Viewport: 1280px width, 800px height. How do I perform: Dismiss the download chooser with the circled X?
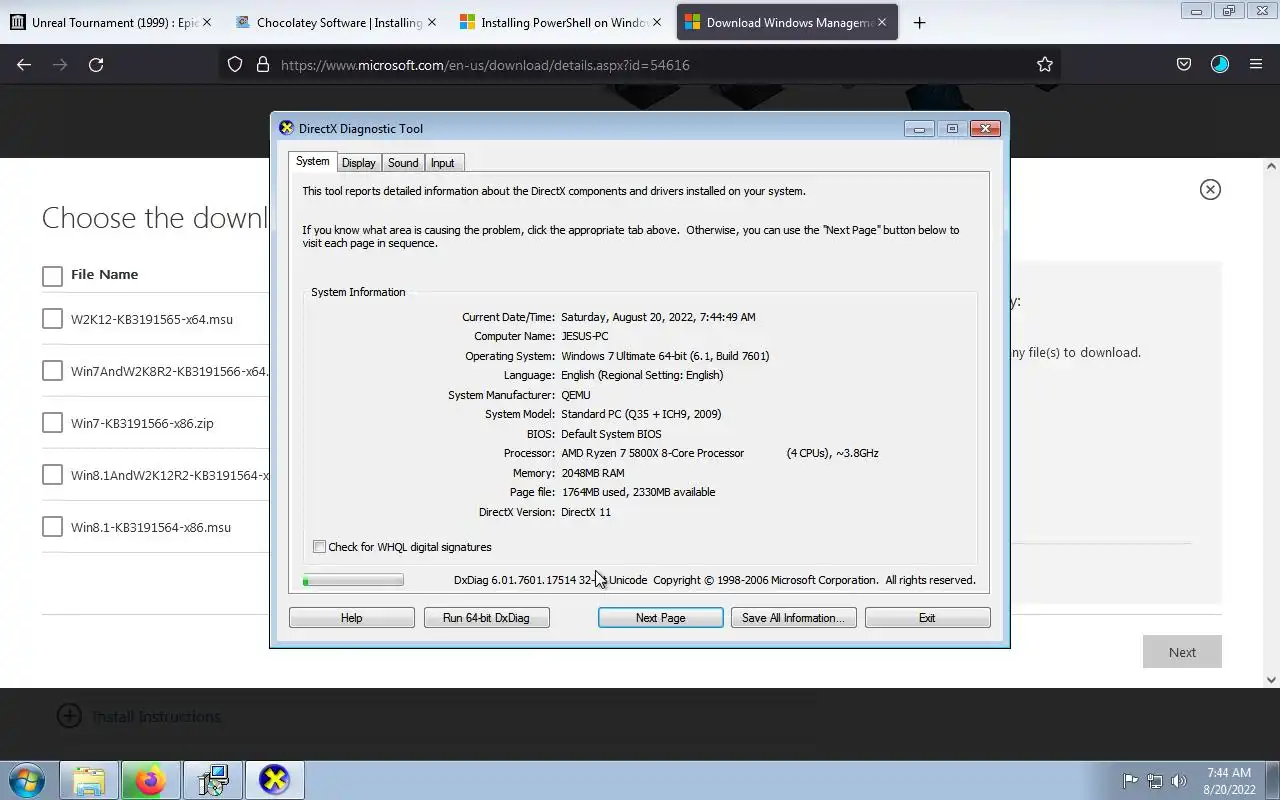click(x=1210, y=189)
